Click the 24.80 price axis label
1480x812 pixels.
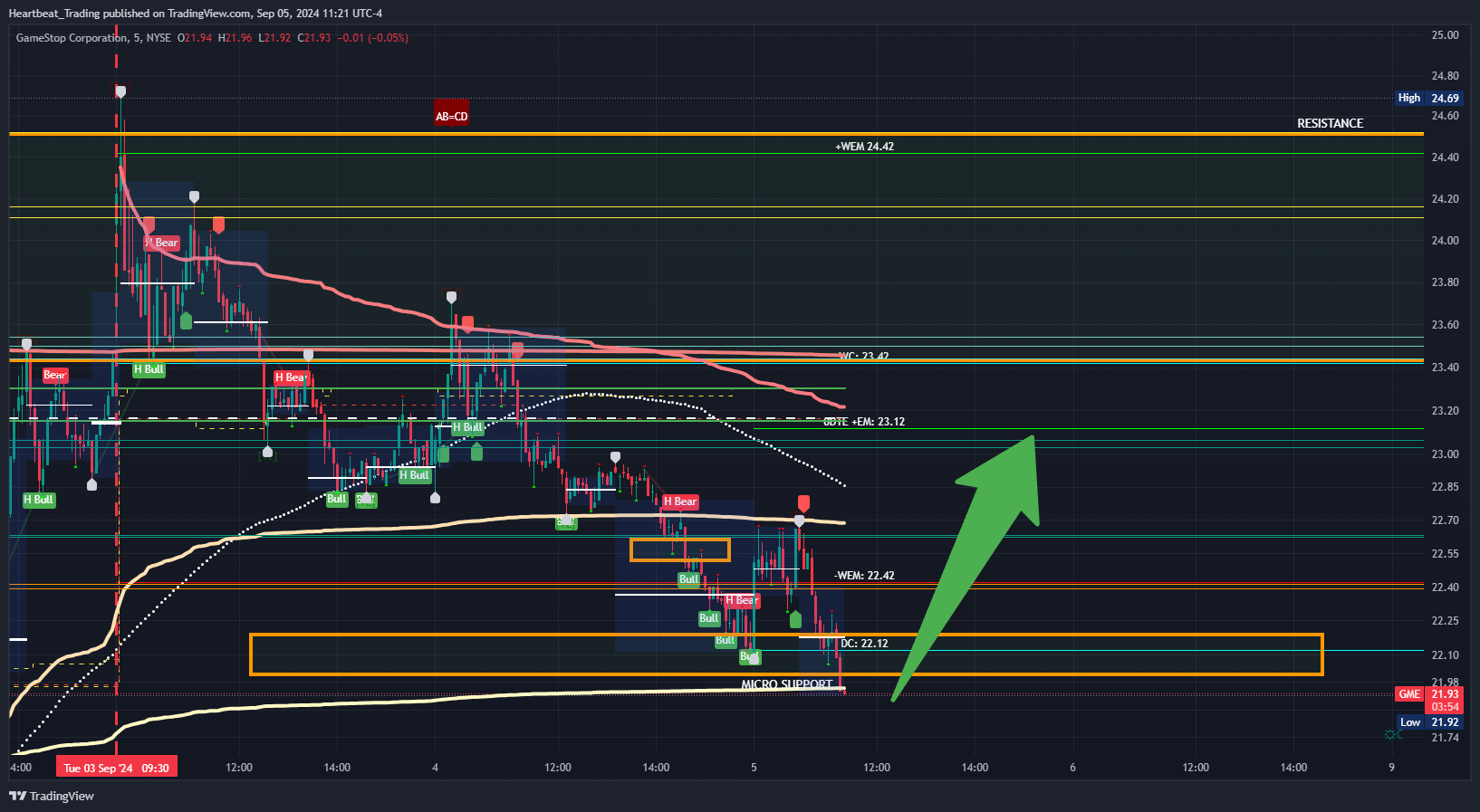tap(1445, 76)
